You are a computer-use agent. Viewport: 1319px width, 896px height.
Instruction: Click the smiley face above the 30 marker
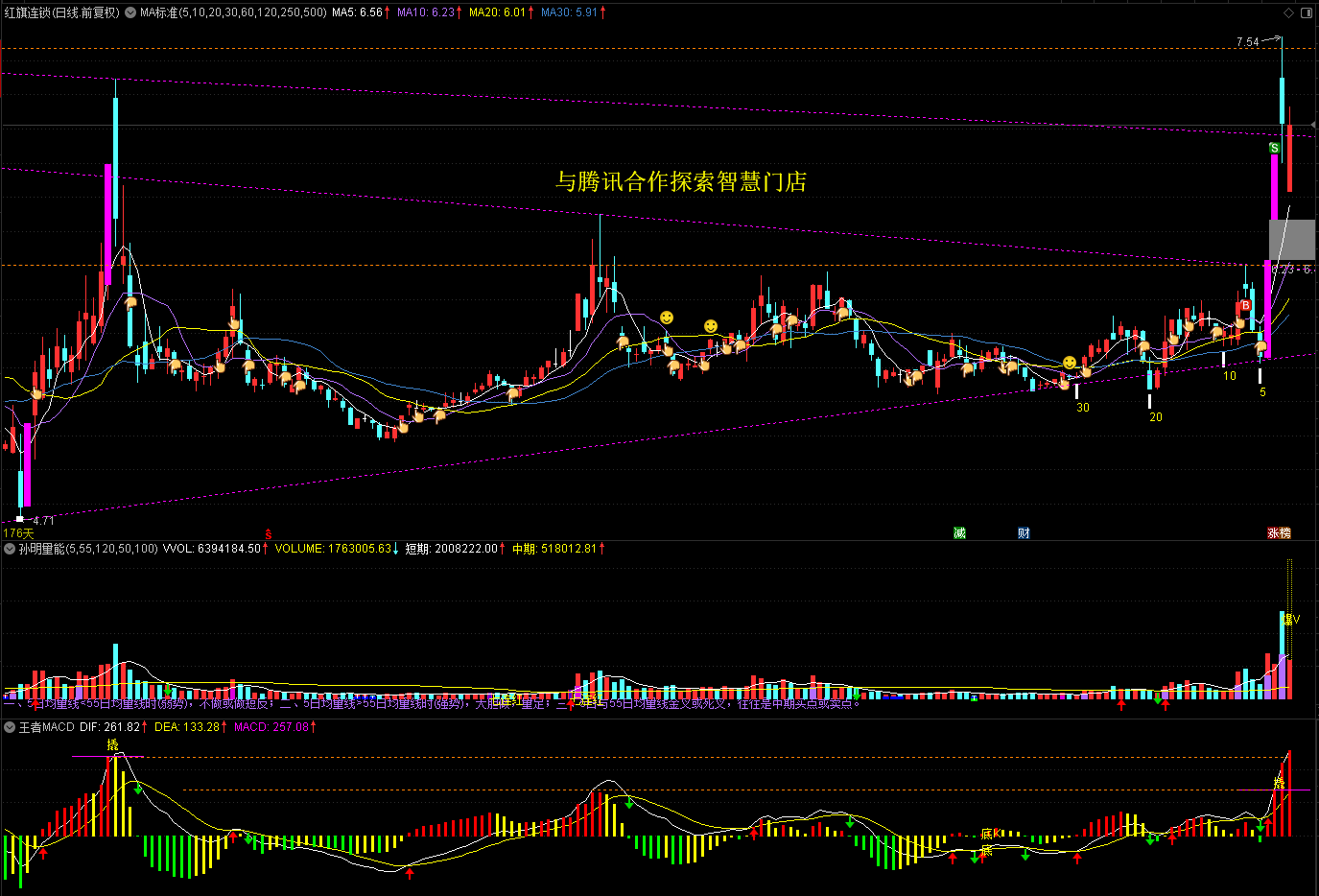point(1070,363)
